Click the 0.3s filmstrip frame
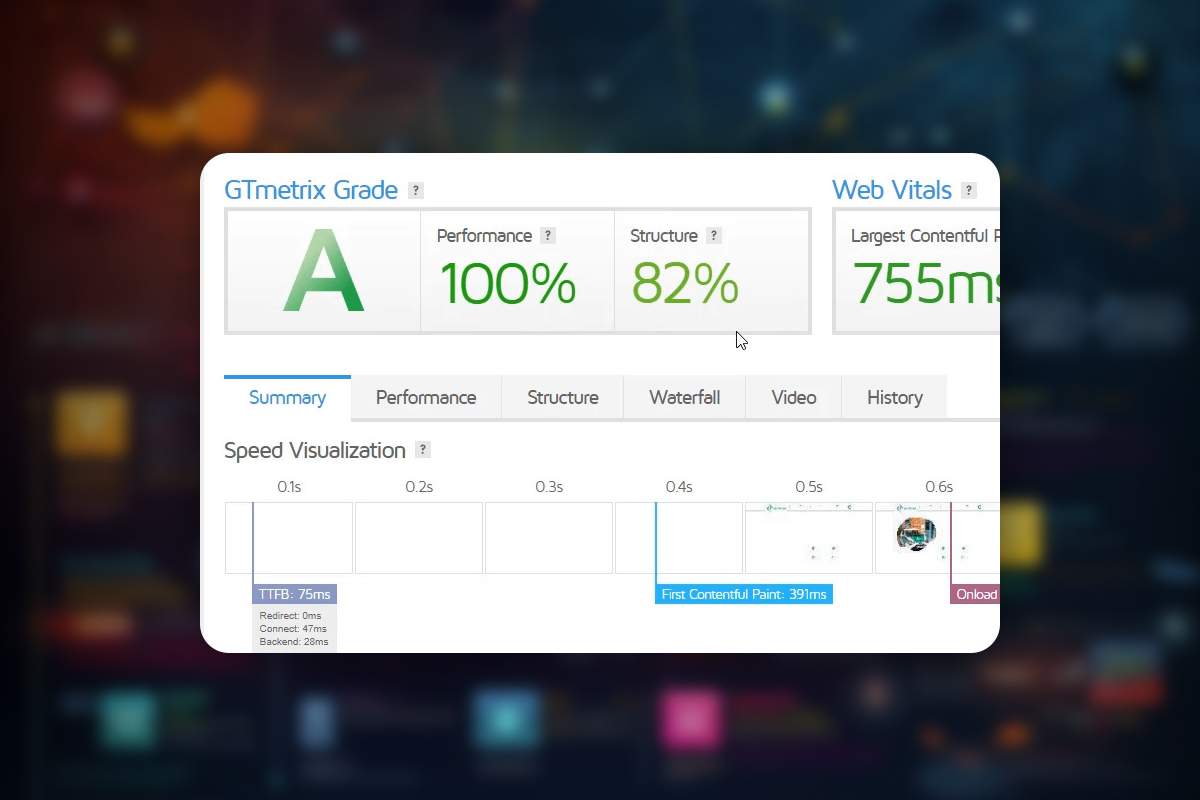 coord(549,538)
